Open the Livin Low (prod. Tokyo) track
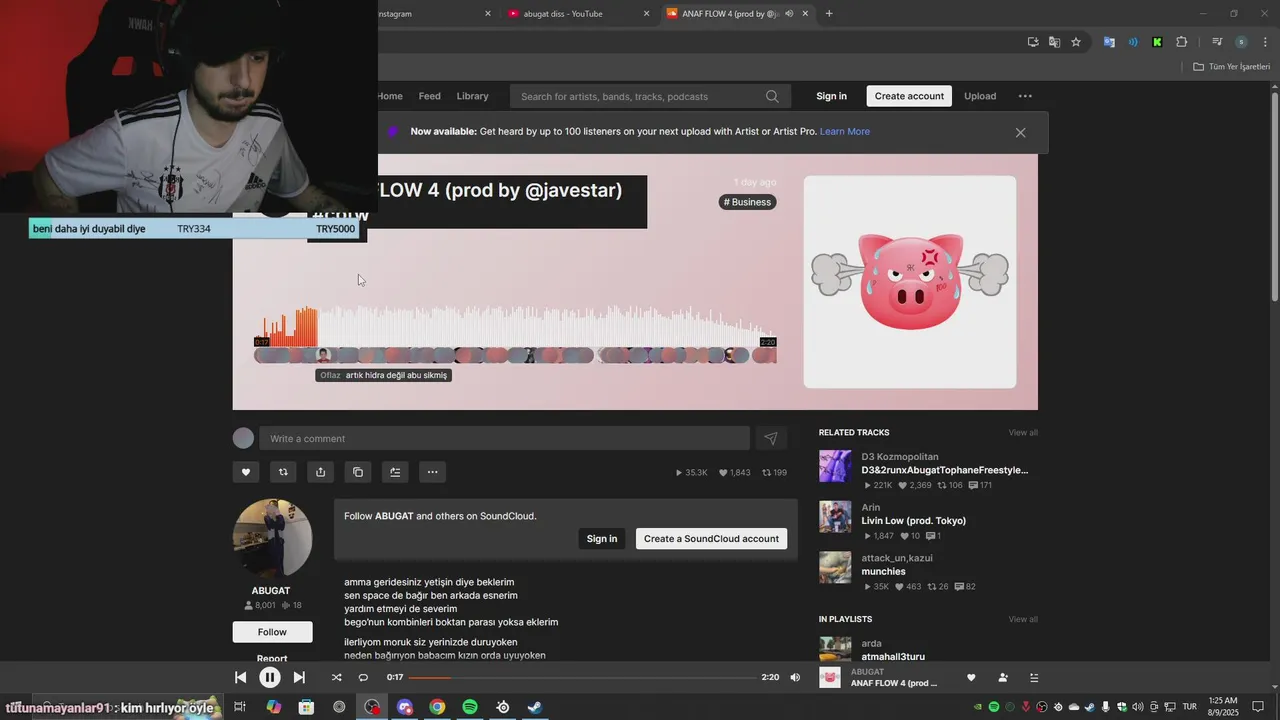 tap(913, 521)
